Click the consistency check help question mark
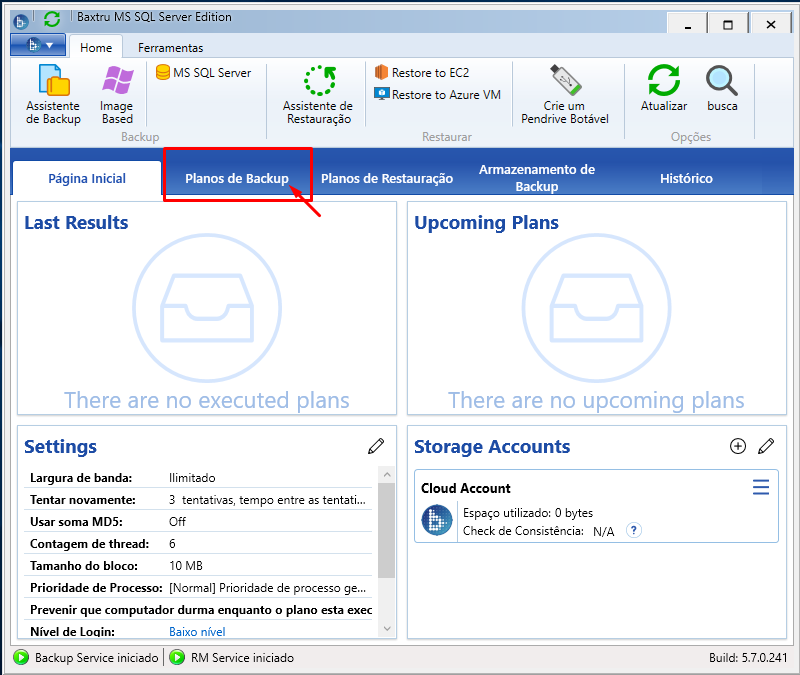 click(633, 530)
